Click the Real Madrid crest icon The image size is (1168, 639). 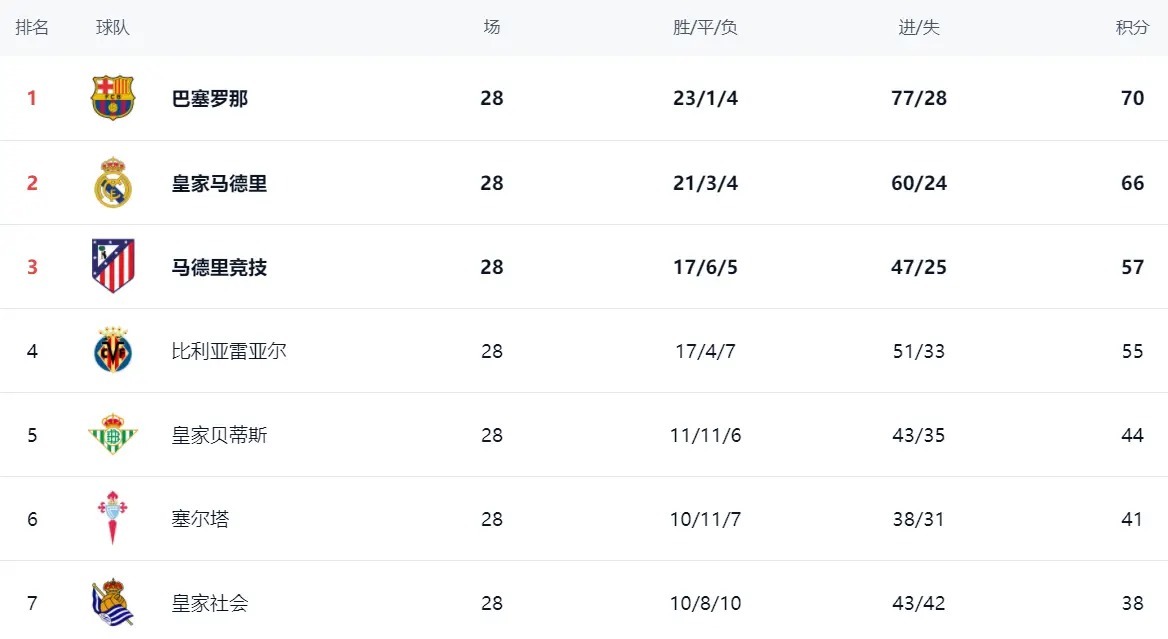coord(113,183)
